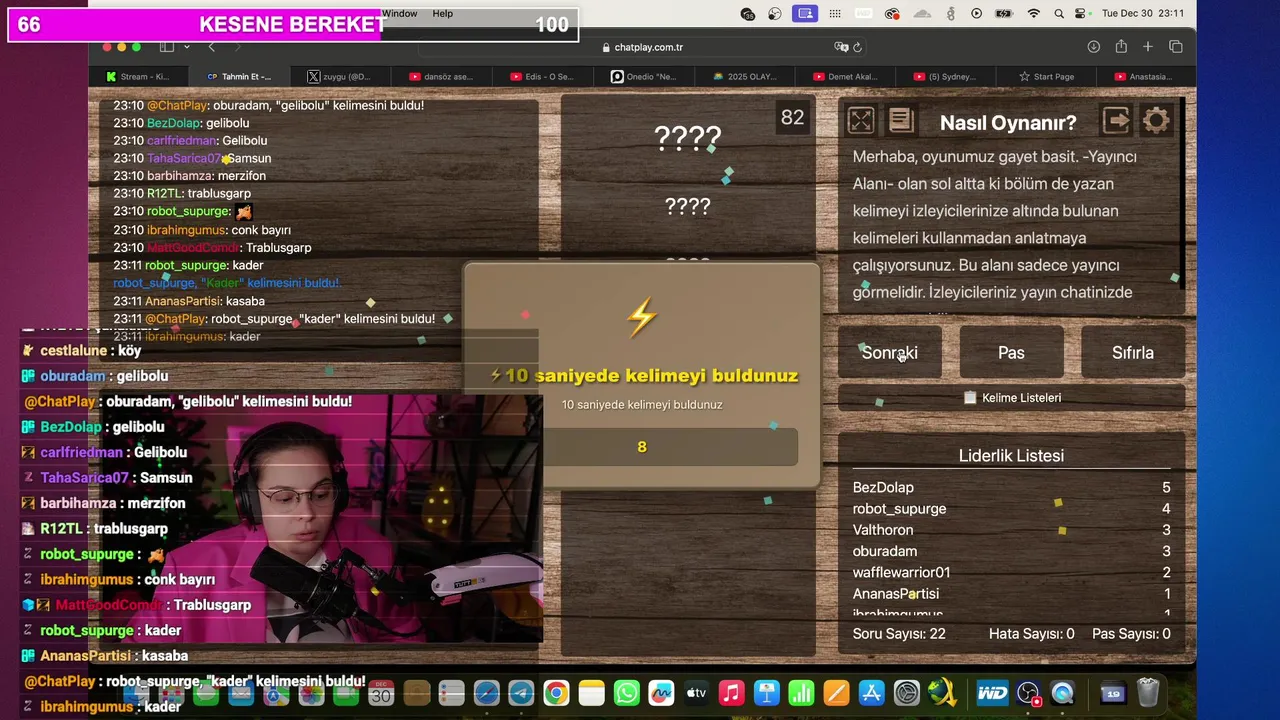This screenshot has height=720, width=1280.
Task: Switch to the Onedio tab
Action: 643,77
